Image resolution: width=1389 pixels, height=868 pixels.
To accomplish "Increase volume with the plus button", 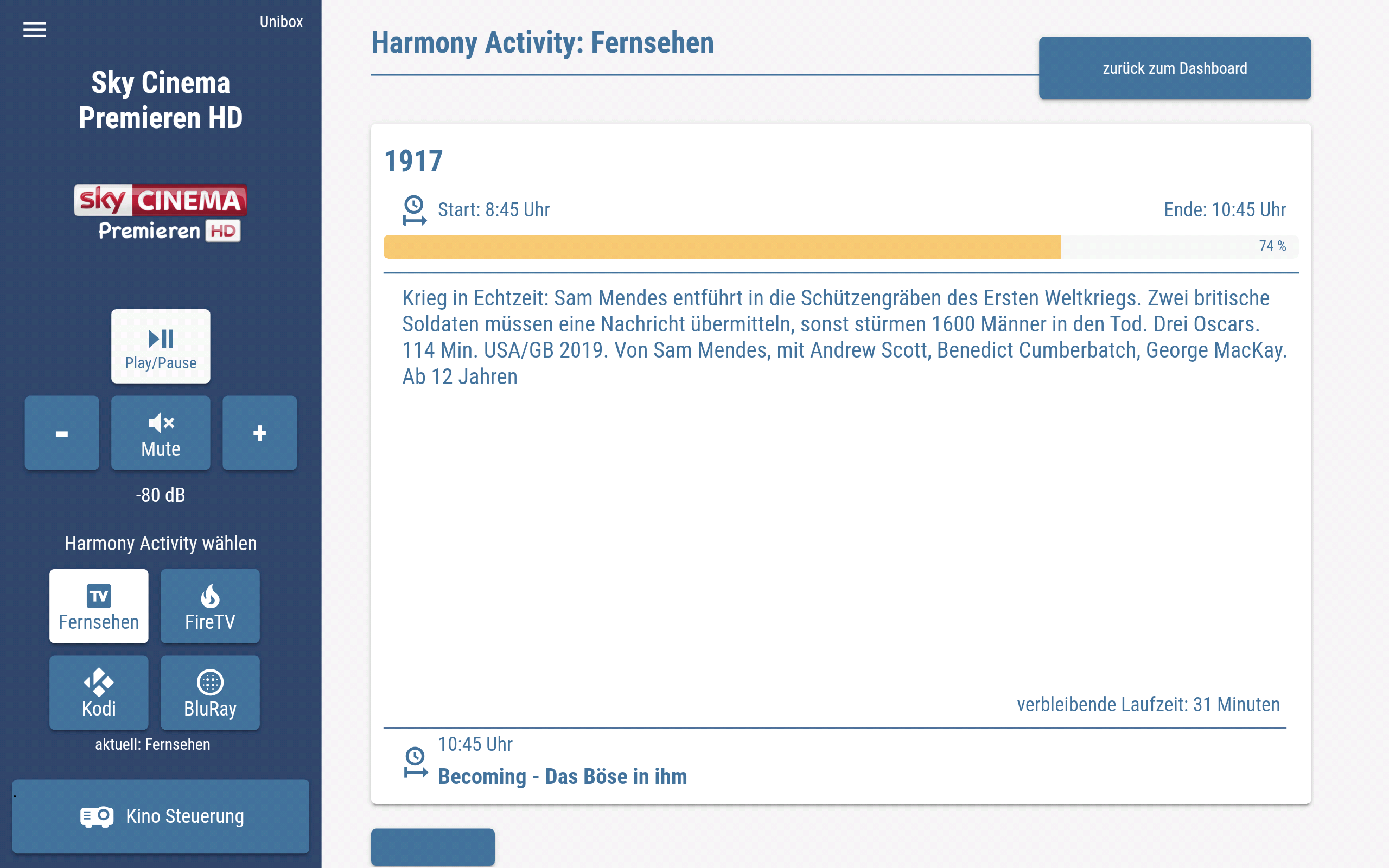I will pyautogui.click(x=259, y=433).
